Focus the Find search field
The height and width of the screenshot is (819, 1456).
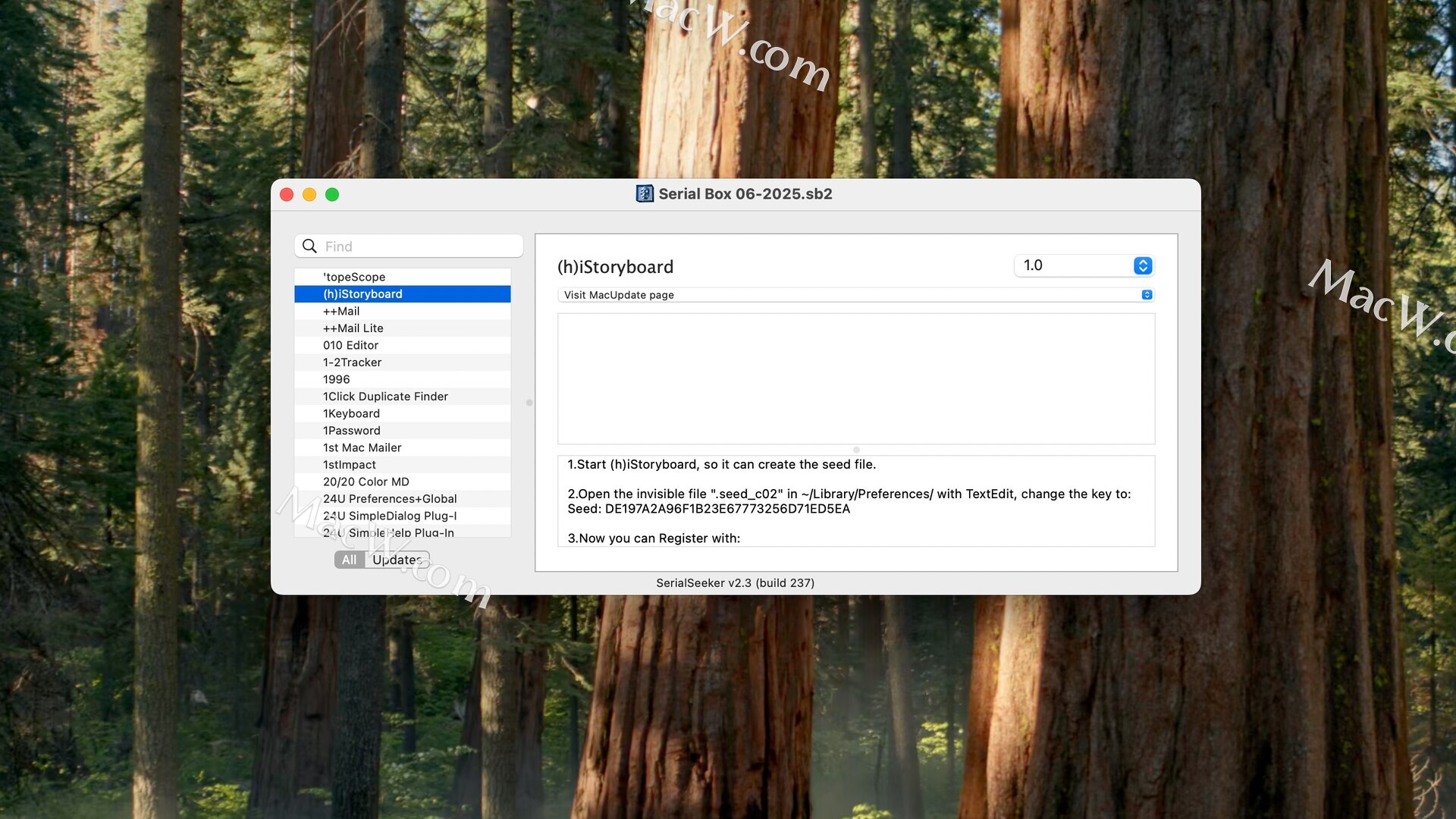409,246
